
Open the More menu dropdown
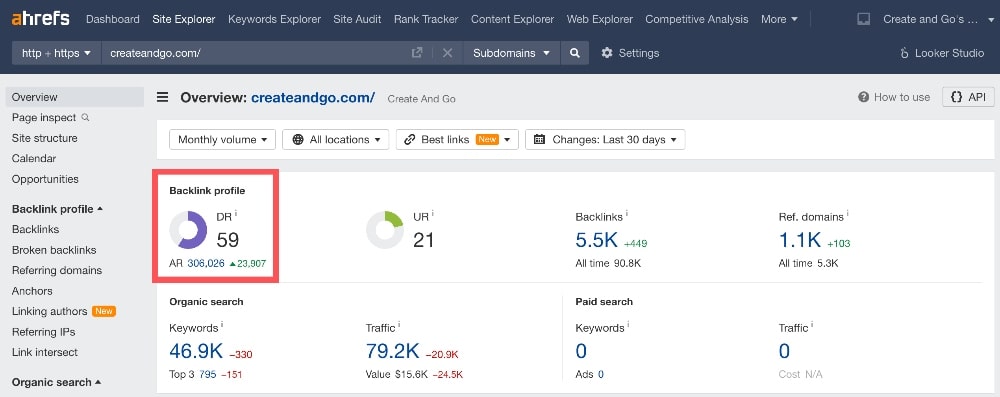[779, 19]
